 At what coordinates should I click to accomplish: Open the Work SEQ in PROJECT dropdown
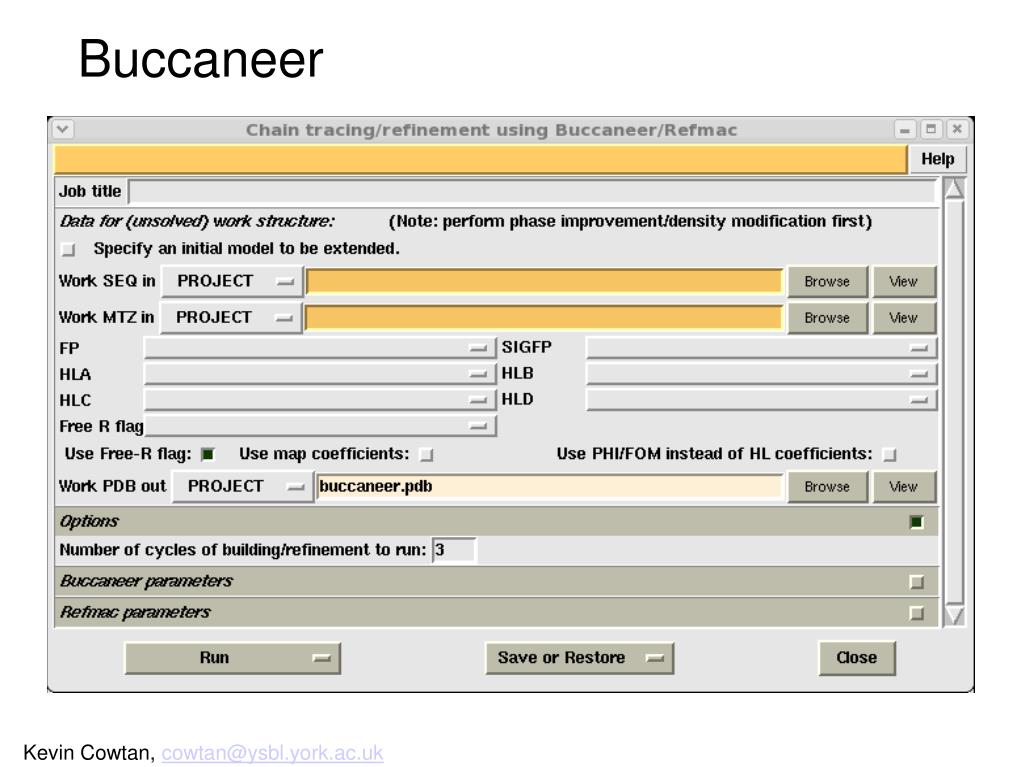[x=232, y=281]
